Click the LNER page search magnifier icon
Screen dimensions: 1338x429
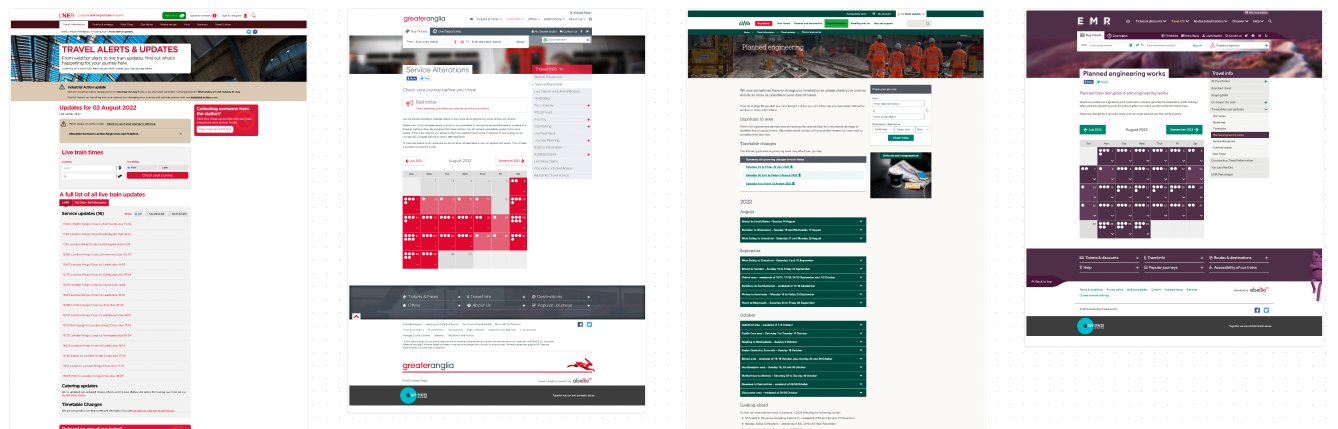coord(253,15)
